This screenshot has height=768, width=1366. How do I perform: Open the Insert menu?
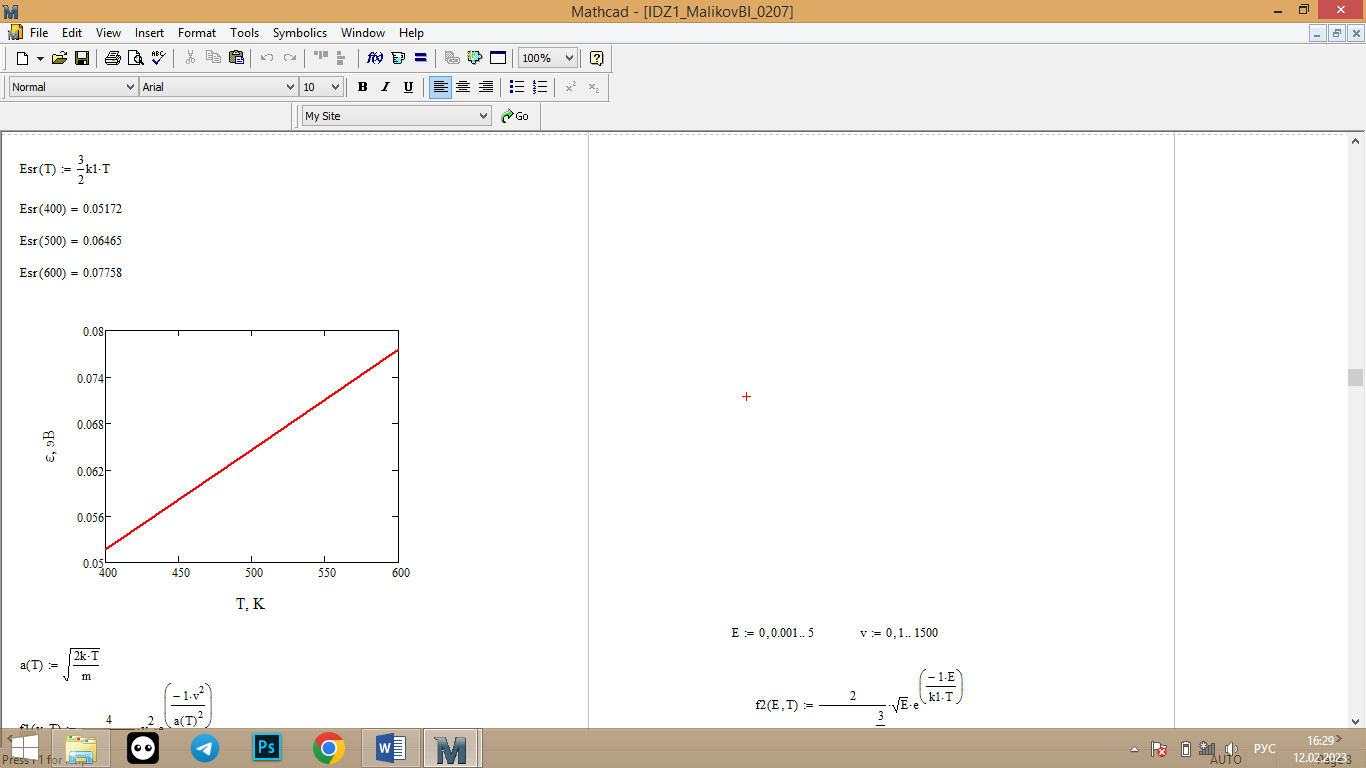click(150, 33)
